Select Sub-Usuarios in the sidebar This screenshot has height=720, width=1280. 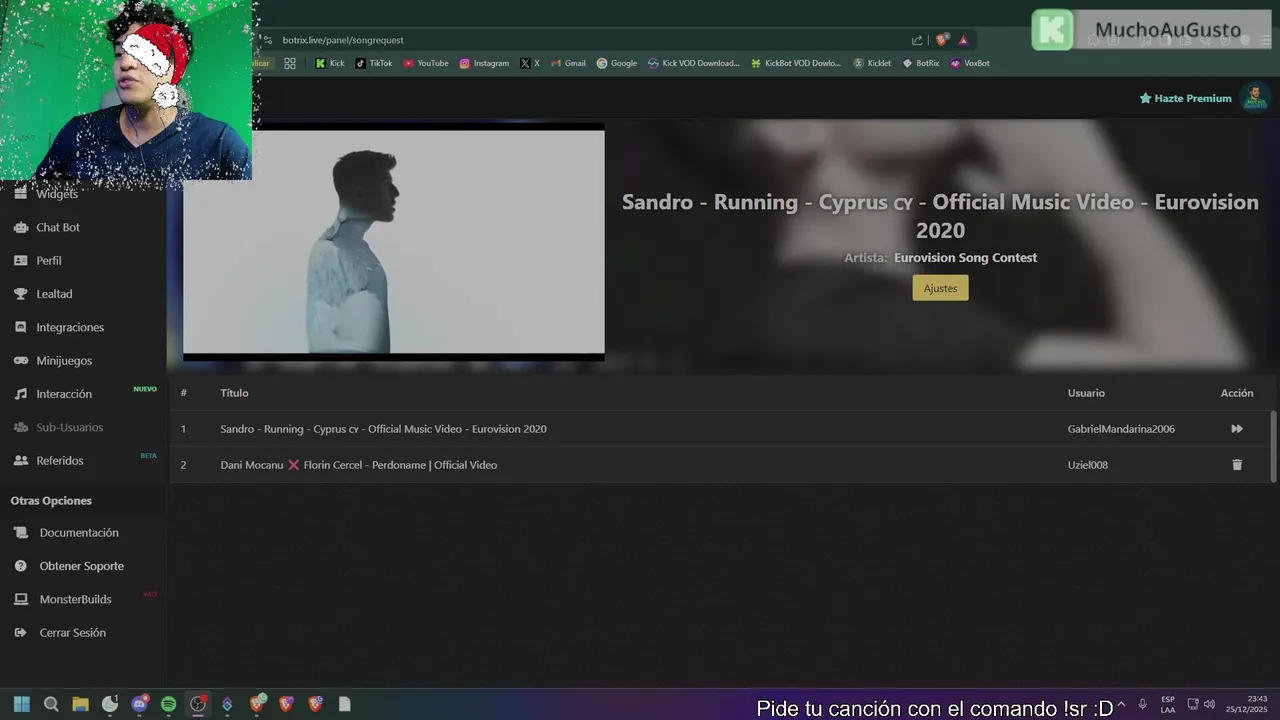[70, 427]
